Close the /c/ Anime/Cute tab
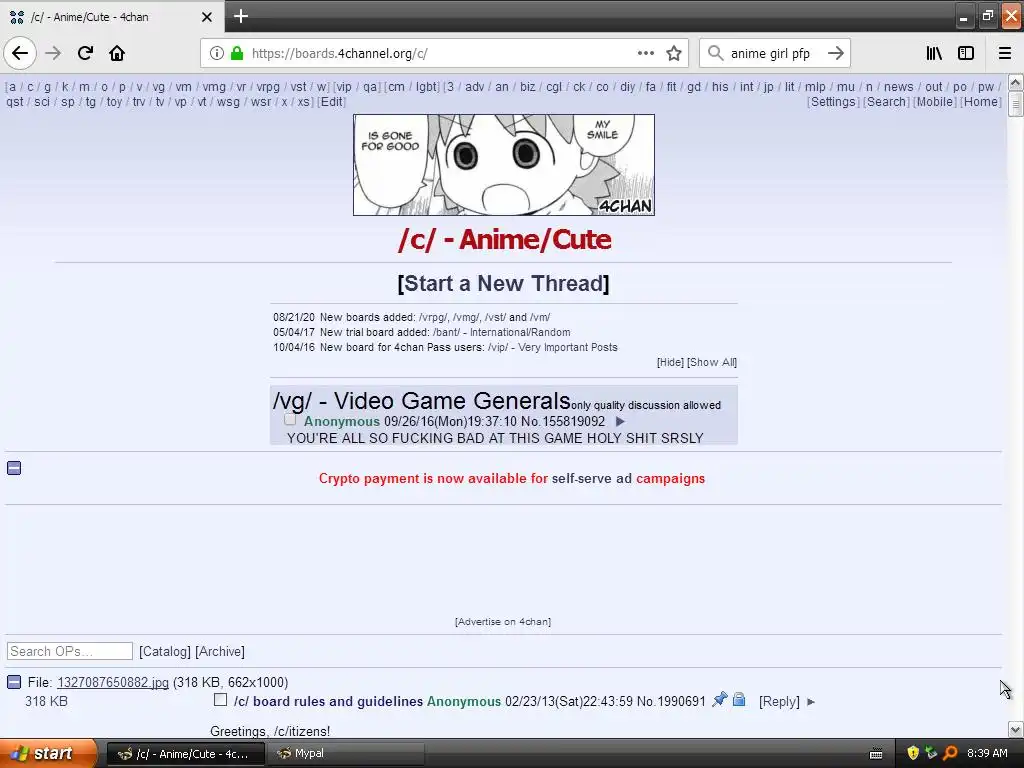This screenshot has width=1024, height=768. pos(206,17)
